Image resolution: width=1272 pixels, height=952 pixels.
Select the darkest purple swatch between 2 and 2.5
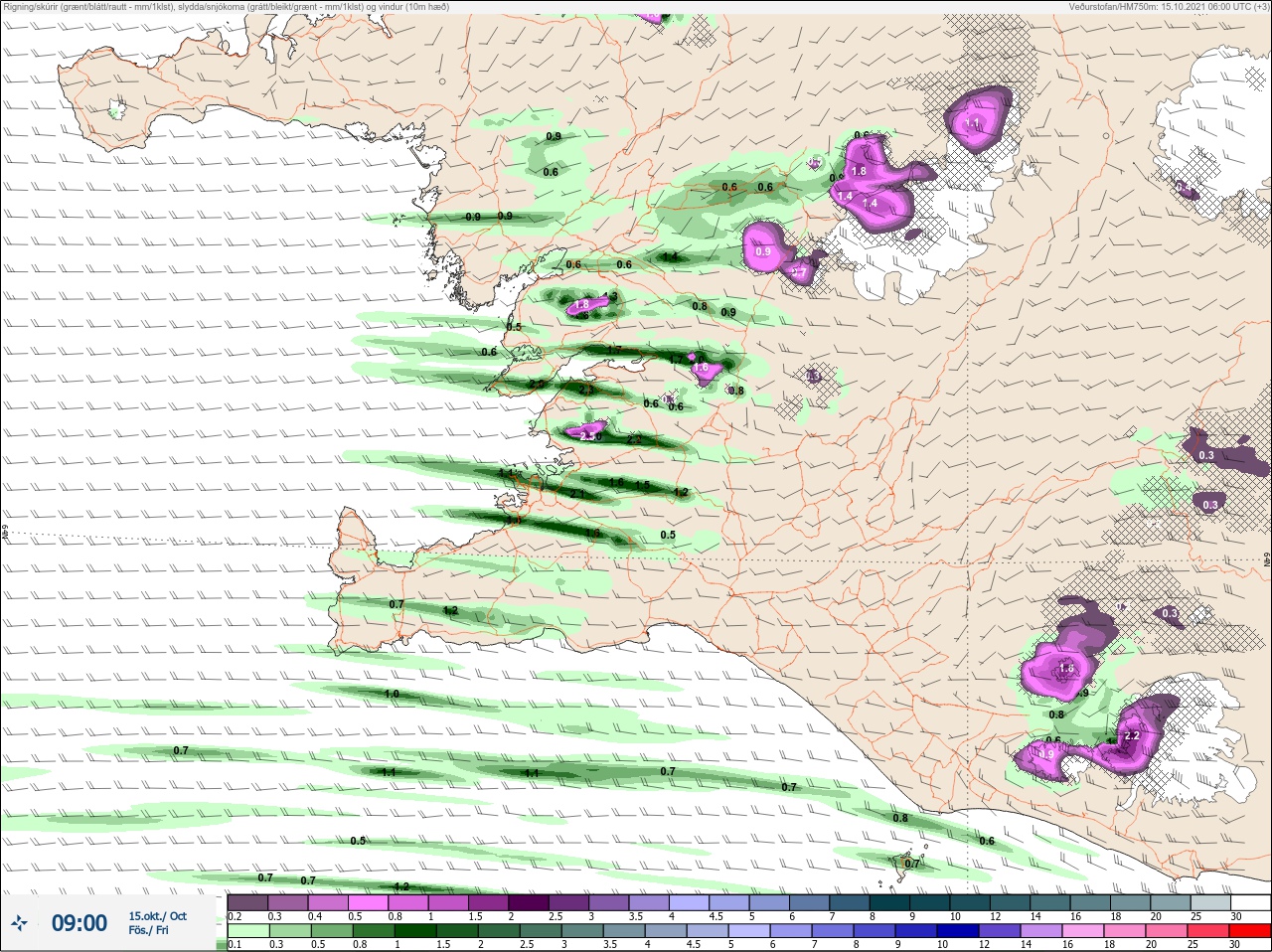point(530,902)
